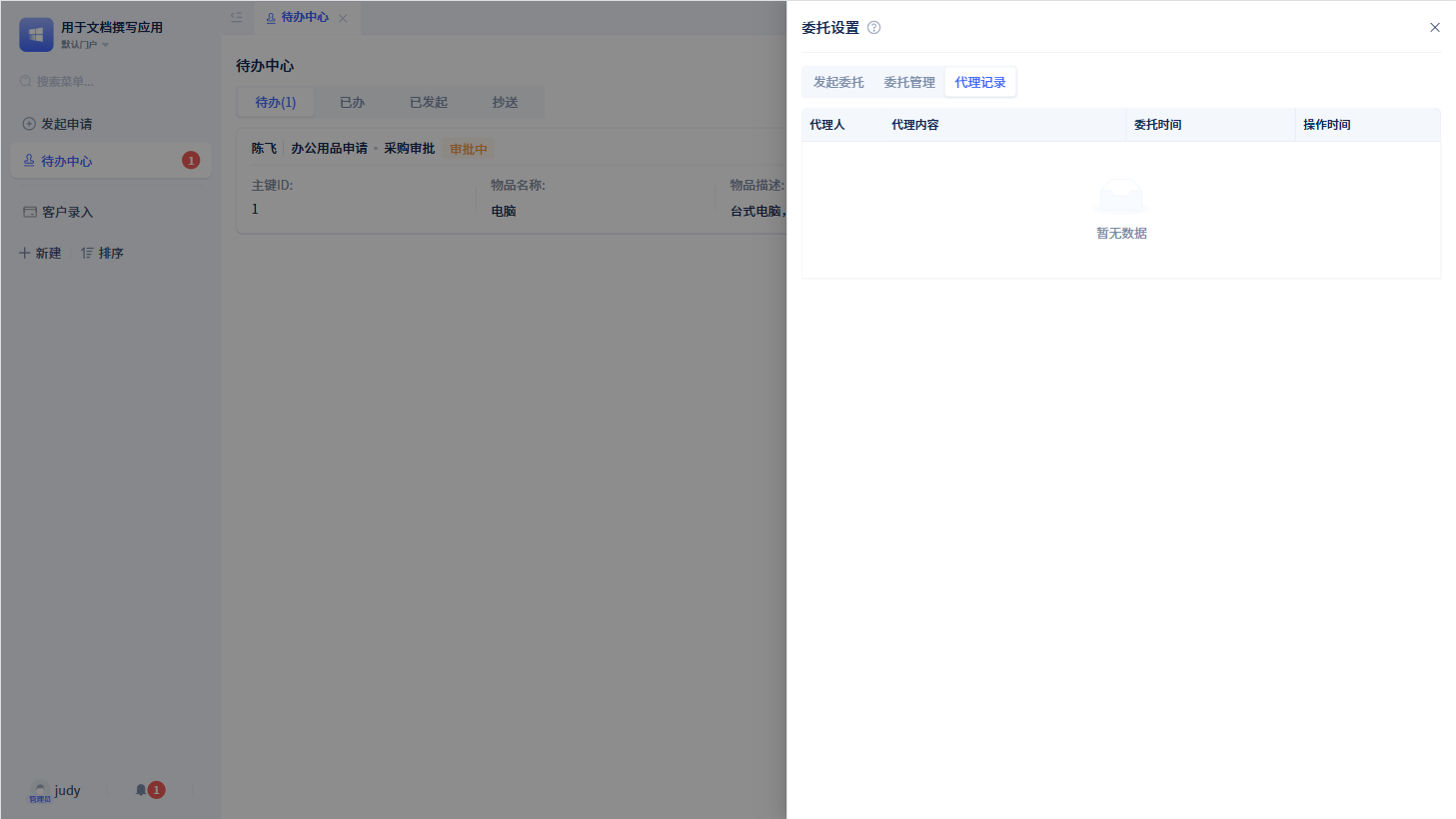Switch to the 已办 tab
The image size is (1456, 819).
pyautogui.click(x=352, y=102)
